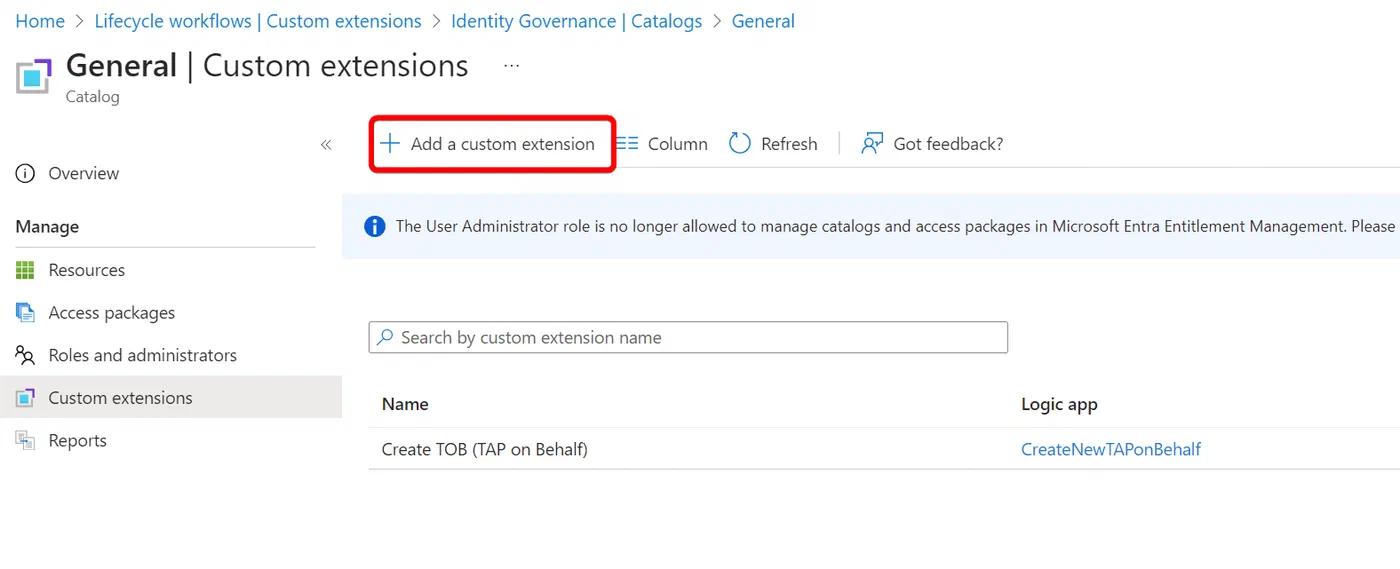Click the Access packages document icon
Image resolution: width=1400 pixels, height=569 pixels.
pyautogui.click(x=25, y=313)
